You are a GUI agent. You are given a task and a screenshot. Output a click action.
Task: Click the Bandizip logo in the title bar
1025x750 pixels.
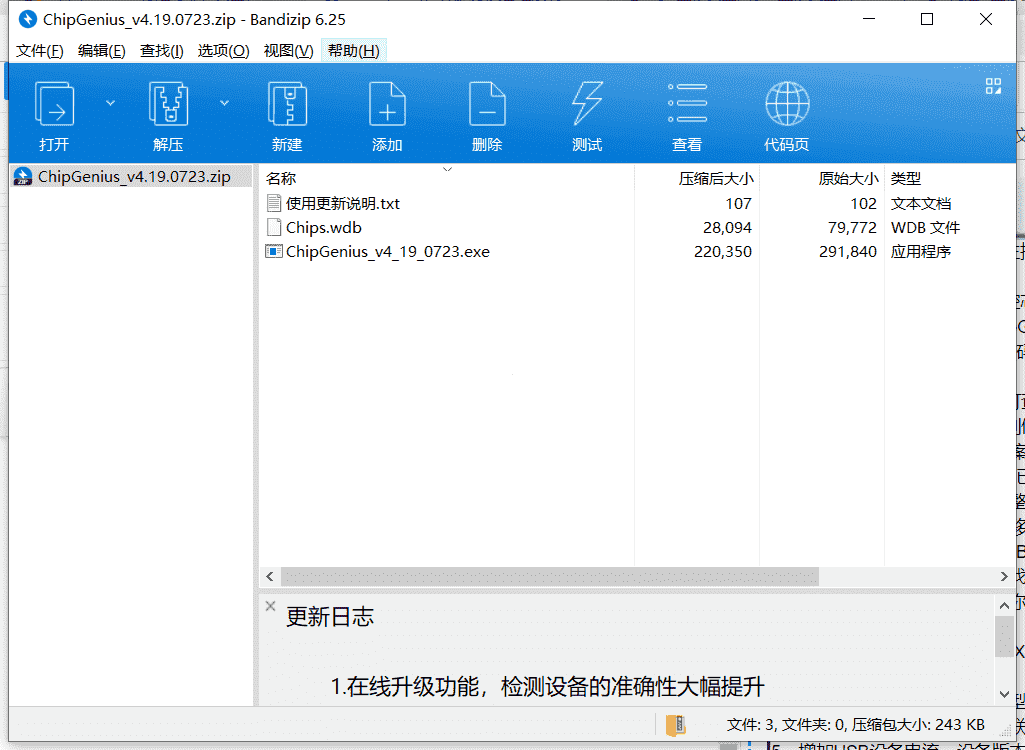[28, 20]
